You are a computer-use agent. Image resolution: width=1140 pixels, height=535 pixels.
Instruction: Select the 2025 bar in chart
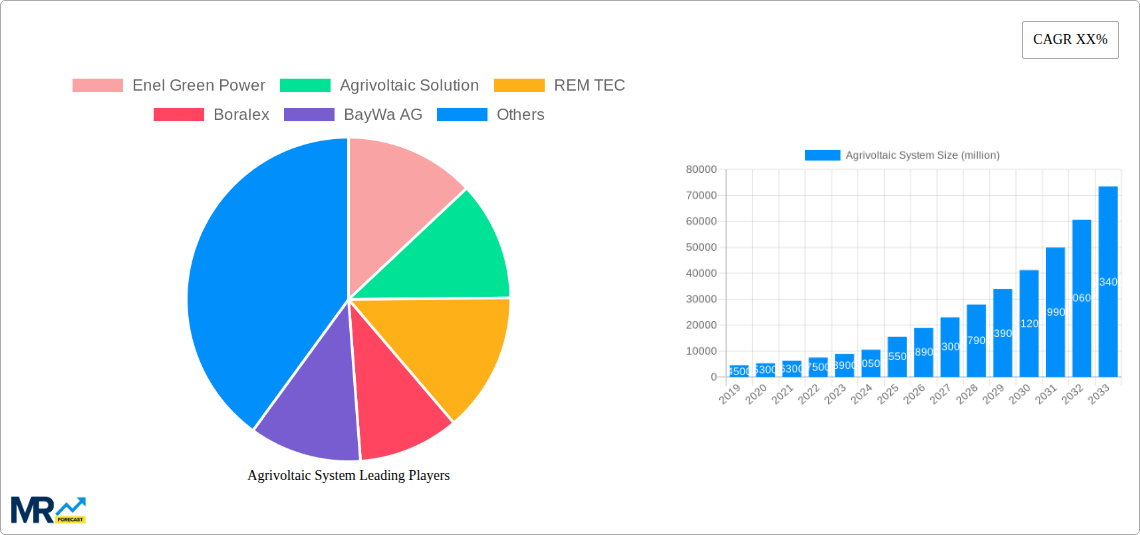coord(897,357)
